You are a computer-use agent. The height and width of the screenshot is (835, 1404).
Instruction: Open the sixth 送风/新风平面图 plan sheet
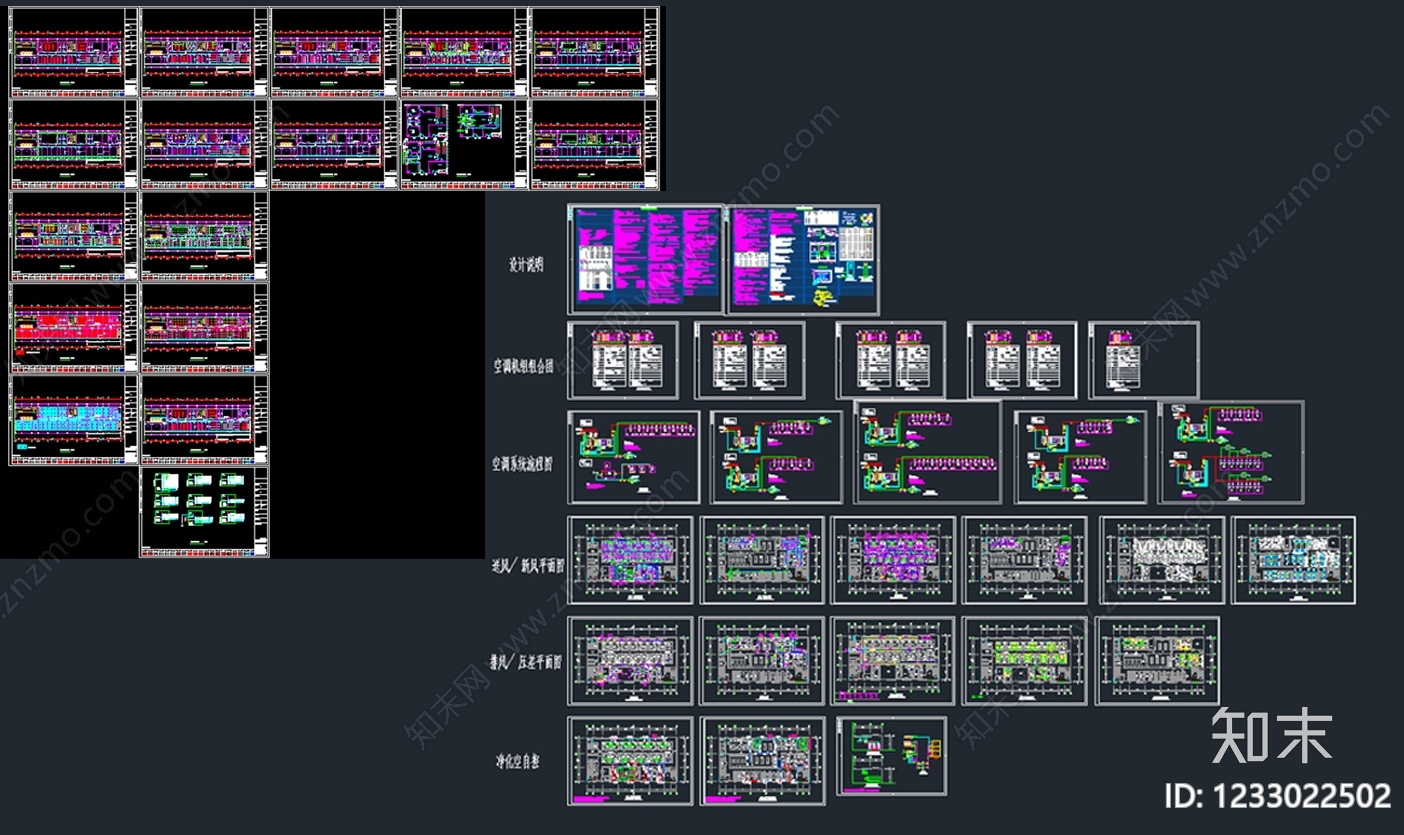(1294, 560)
